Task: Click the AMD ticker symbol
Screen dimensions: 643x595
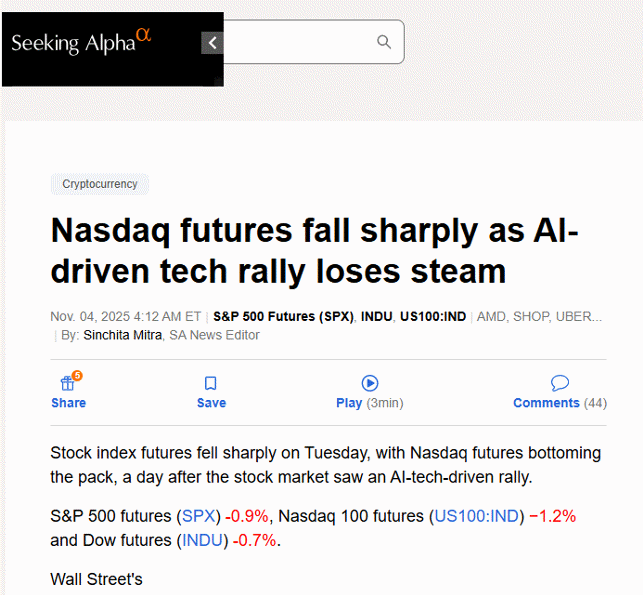Action: (x=491, y=316)
